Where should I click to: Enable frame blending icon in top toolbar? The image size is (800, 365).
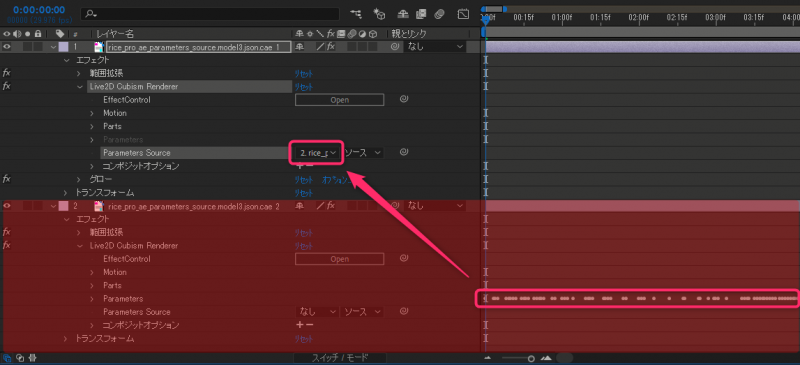click(x=421, y=14)
